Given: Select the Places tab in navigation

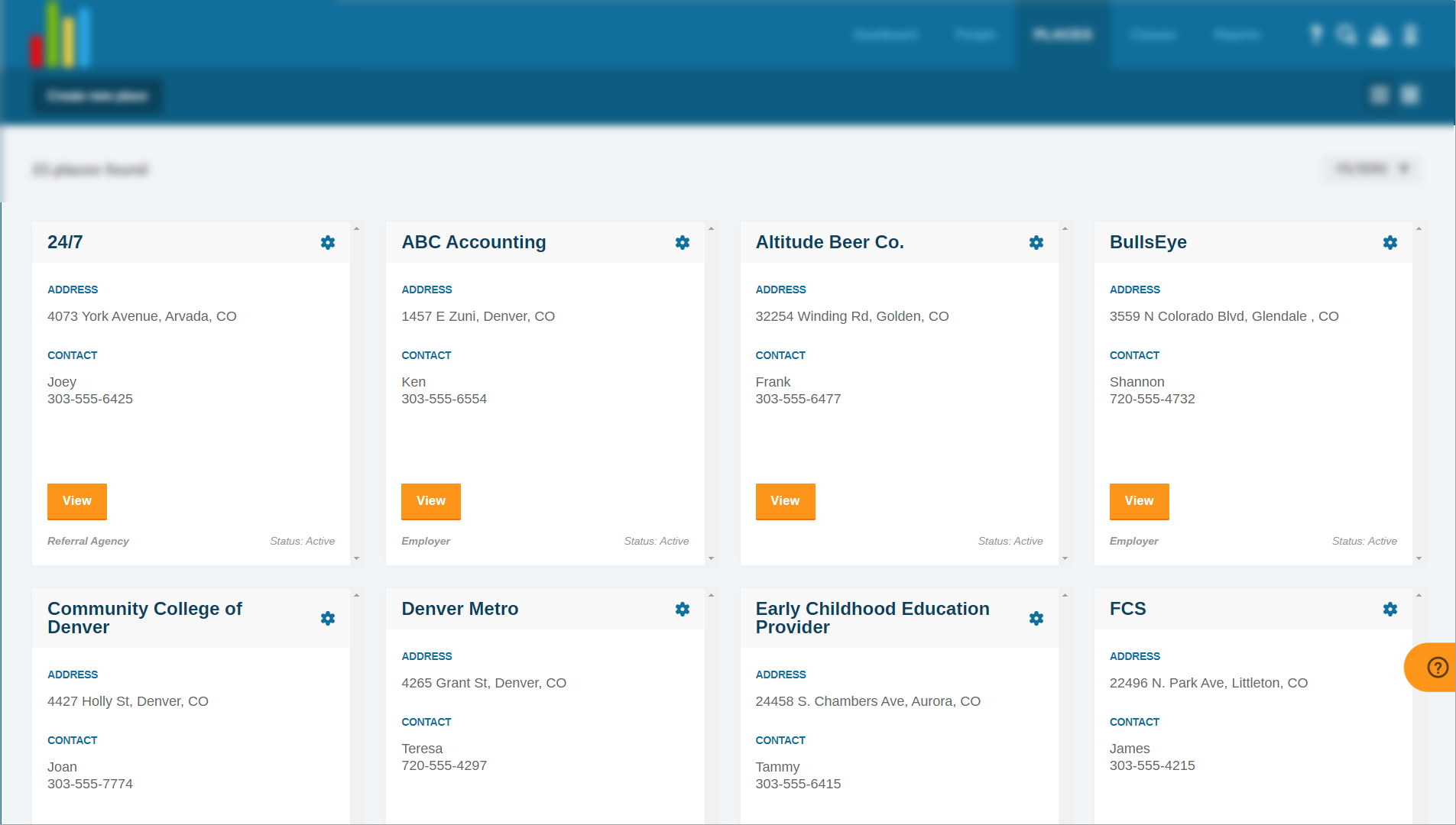Looking at the screenshot, I should tap(1062, 35).
